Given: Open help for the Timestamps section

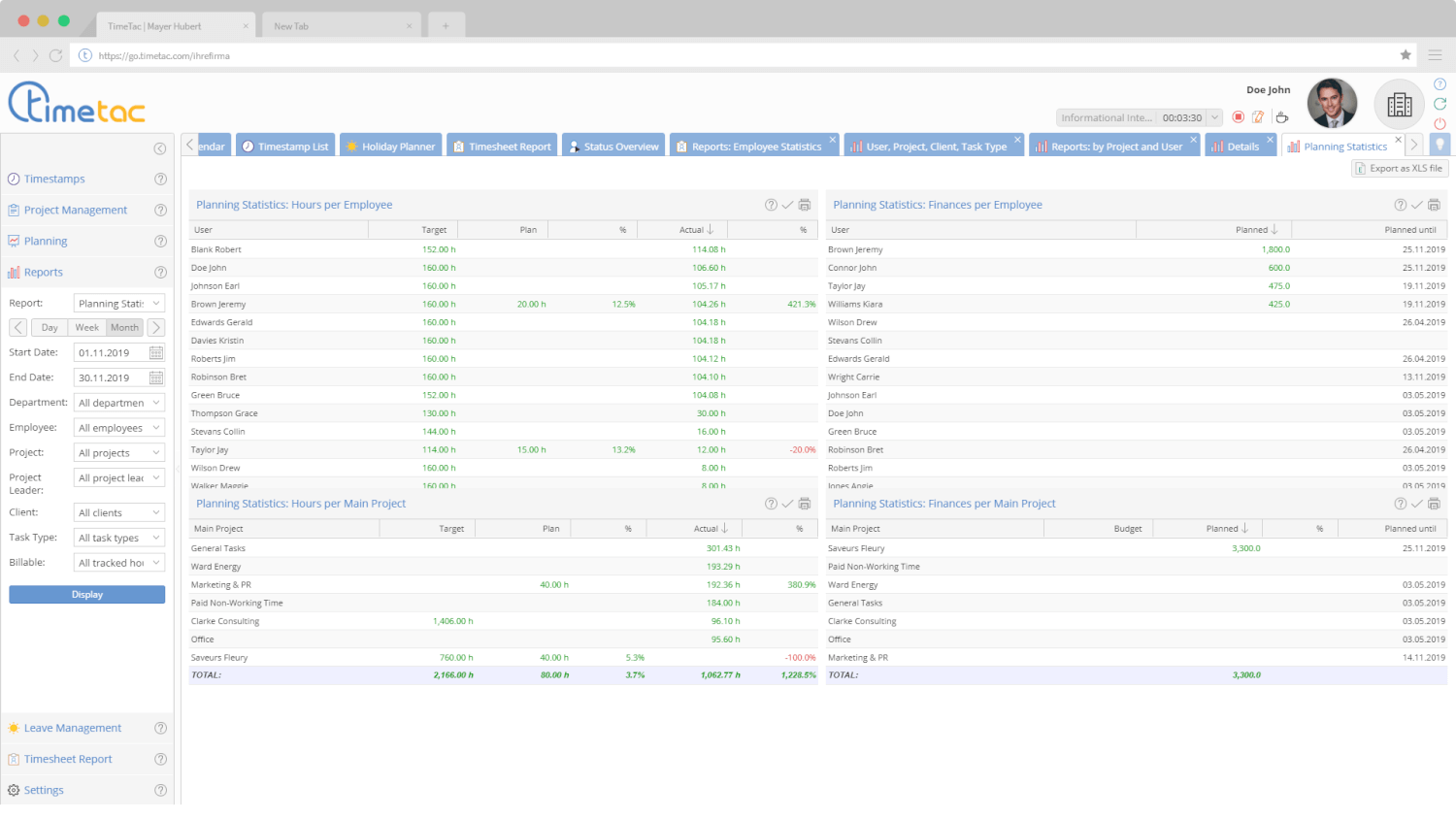Looking at the screenshot, I should coord(160,179).
